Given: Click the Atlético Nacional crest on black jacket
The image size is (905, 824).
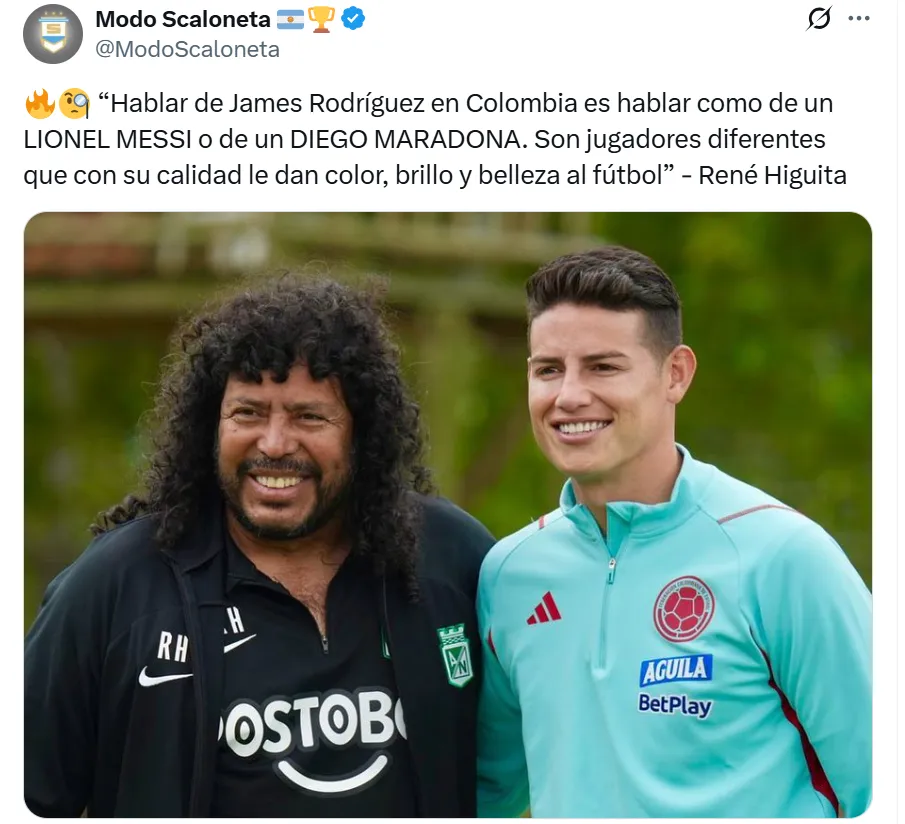Looking at the screenshot, I should [x=455, y=656].
